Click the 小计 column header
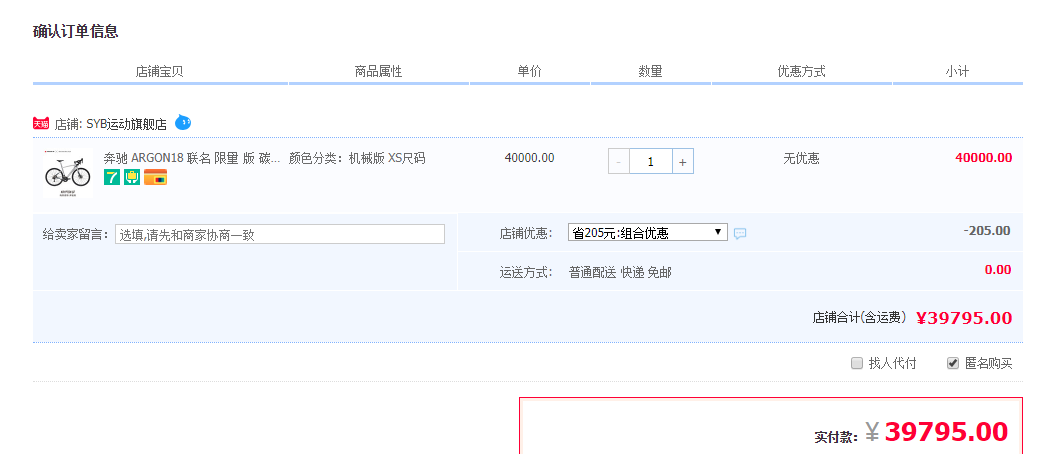This screenshot has width=1050, height=454. click(957, 72)
